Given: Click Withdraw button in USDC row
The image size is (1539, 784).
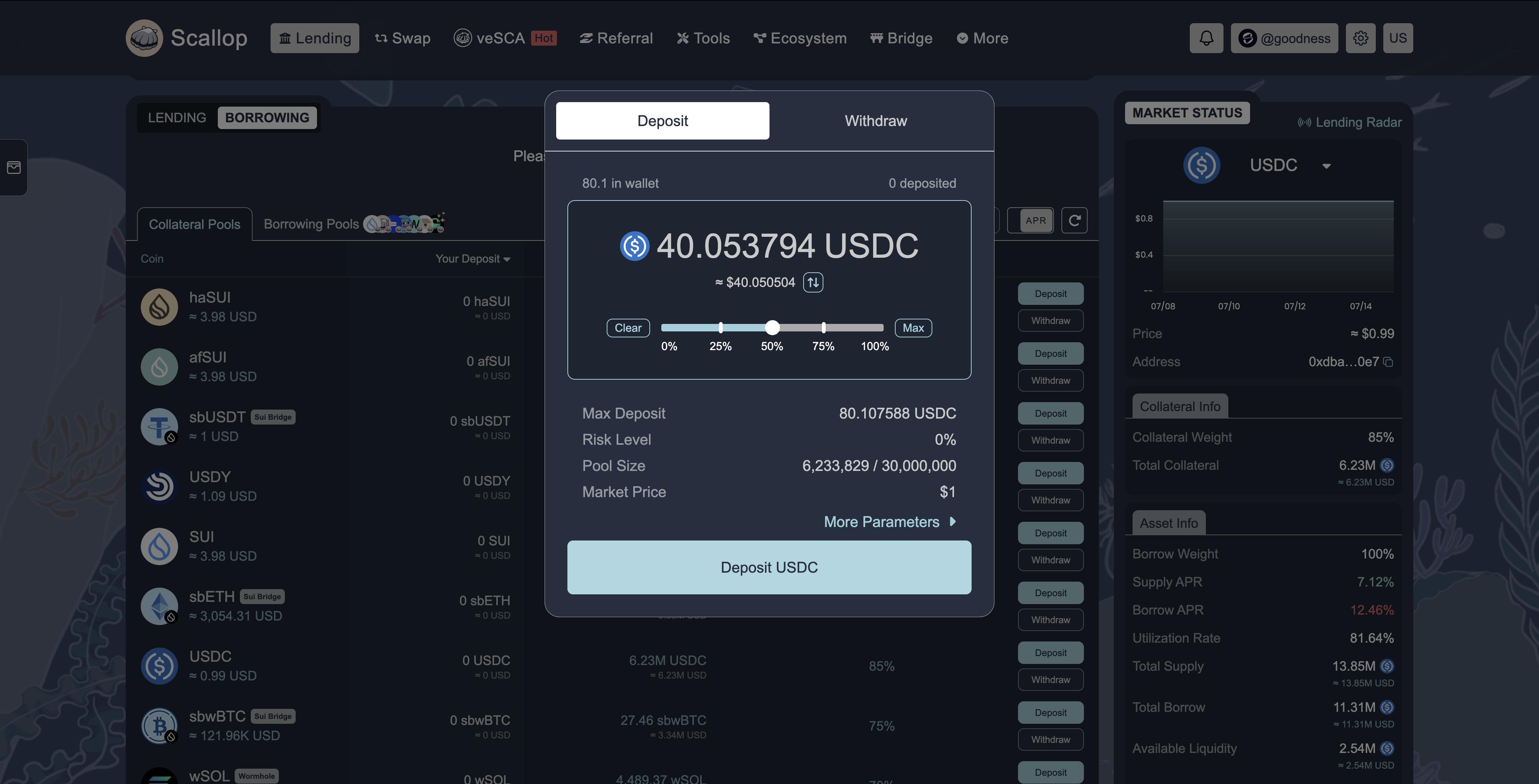Looking at the screenshot, I should tap(1050, 680).
